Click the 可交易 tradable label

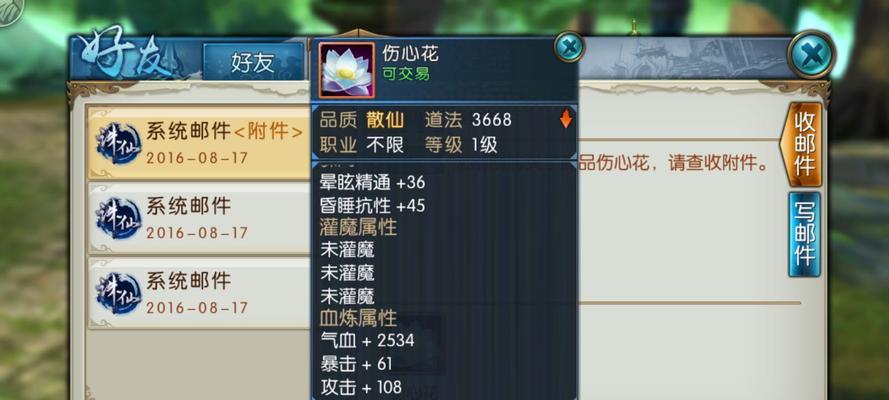coord(406,74)
